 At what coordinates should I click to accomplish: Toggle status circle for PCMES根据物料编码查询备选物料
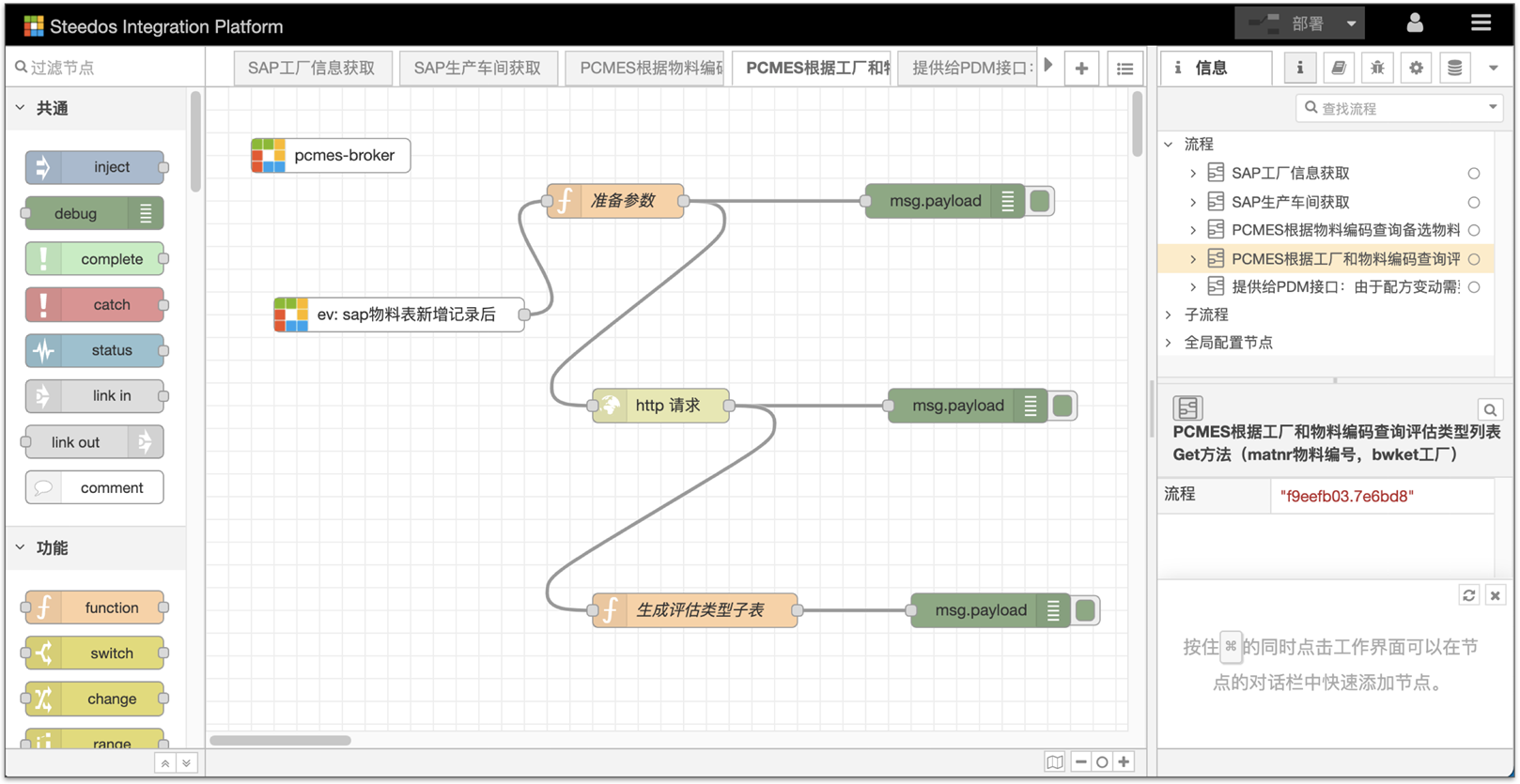click(x=1474, y=230)
